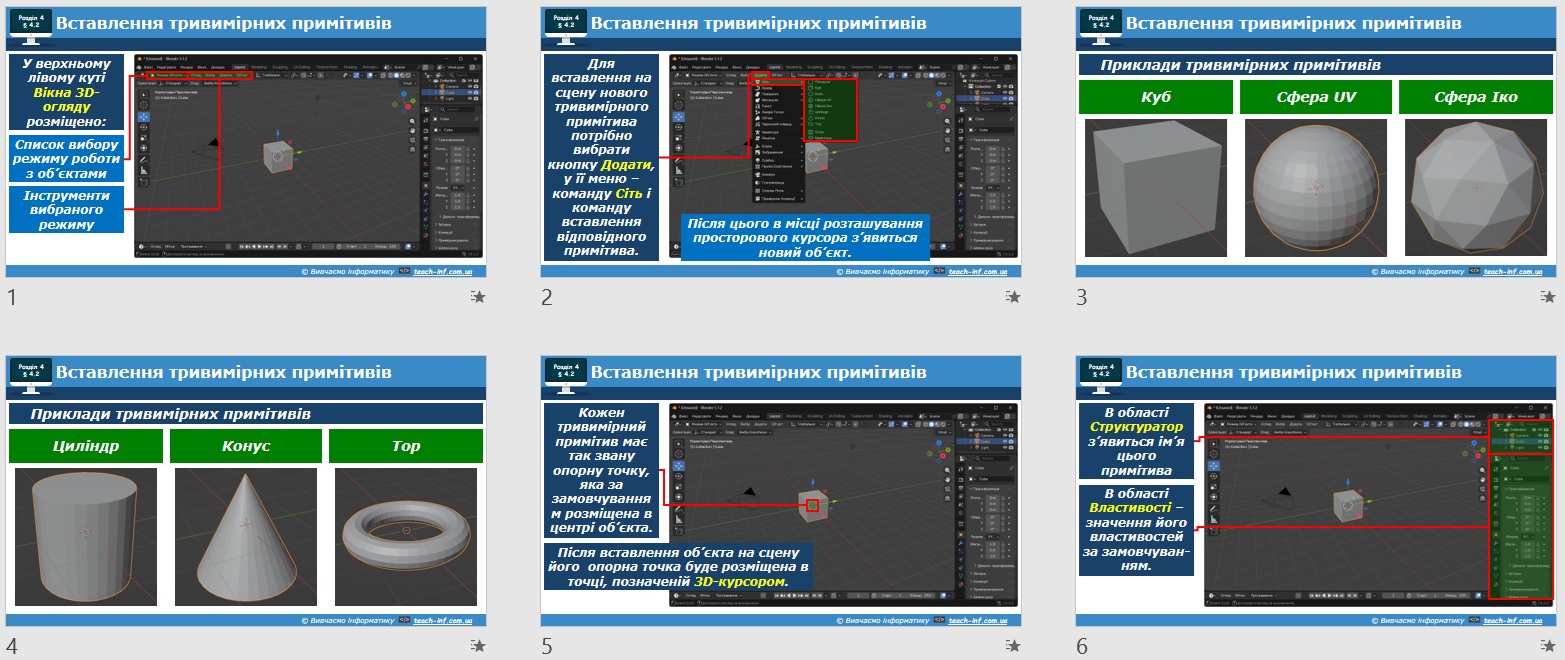Click the star icon beneath slide 4
The height and width of the screenshot is (660, 1565).
point(479,646)
